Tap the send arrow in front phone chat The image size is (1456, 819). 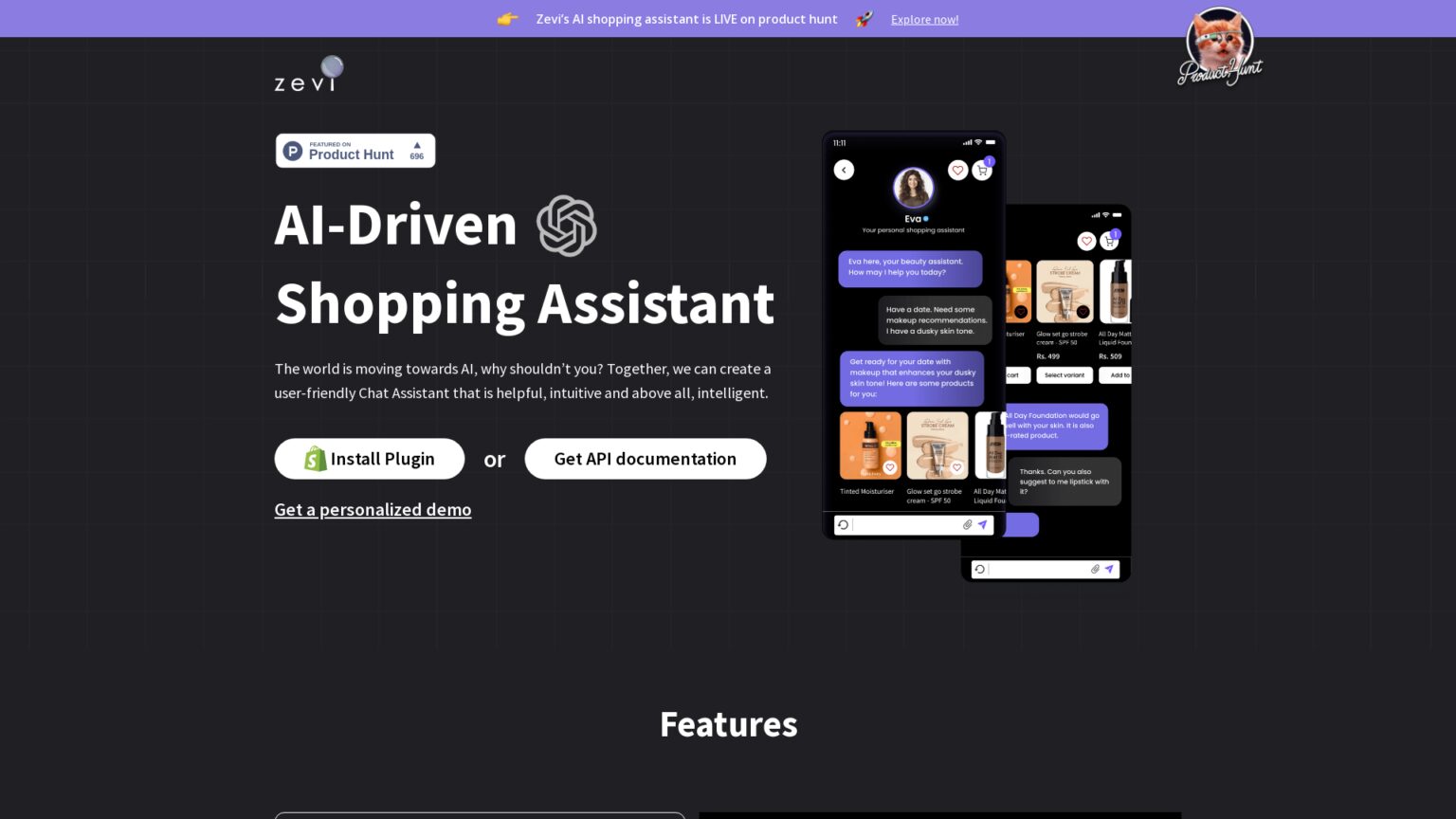point(983,524)
